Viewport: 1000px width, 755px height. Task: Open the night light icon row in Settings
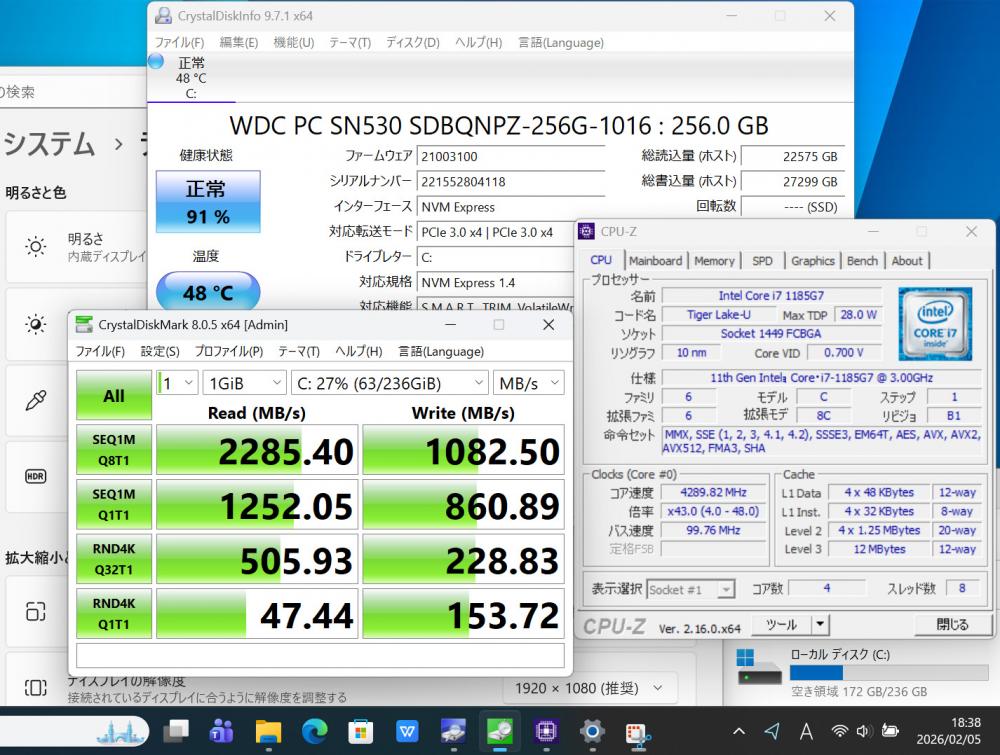(x=36, y=324)
